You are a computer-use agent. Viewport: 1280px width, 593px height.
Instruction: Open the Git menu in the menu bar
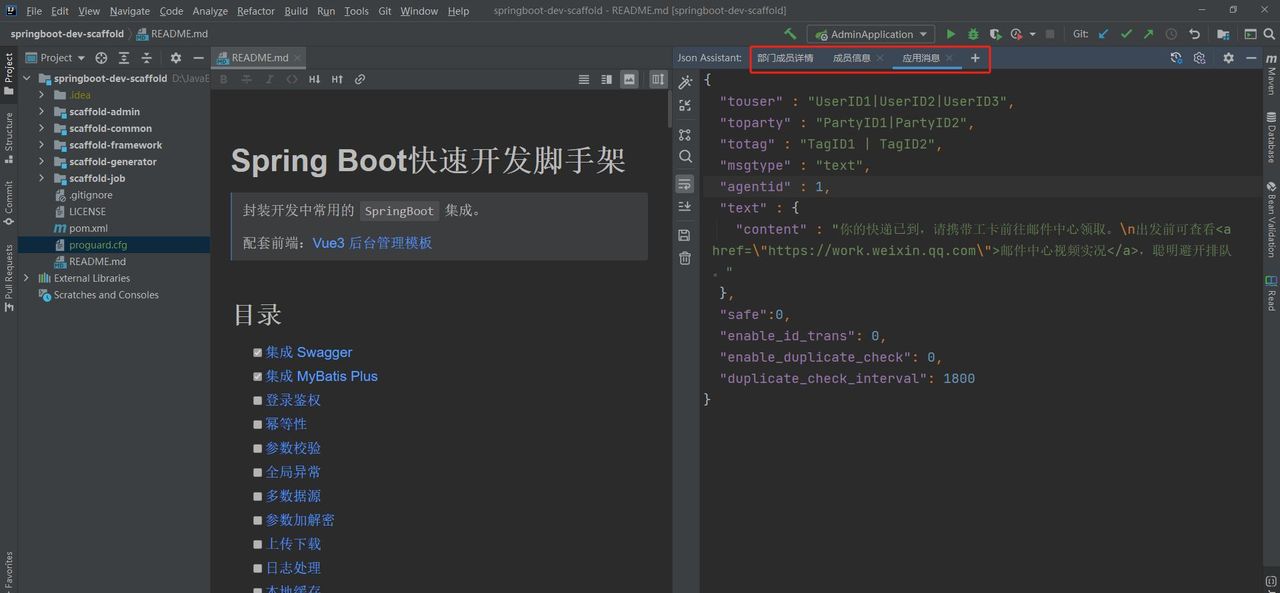pos(383,11)
